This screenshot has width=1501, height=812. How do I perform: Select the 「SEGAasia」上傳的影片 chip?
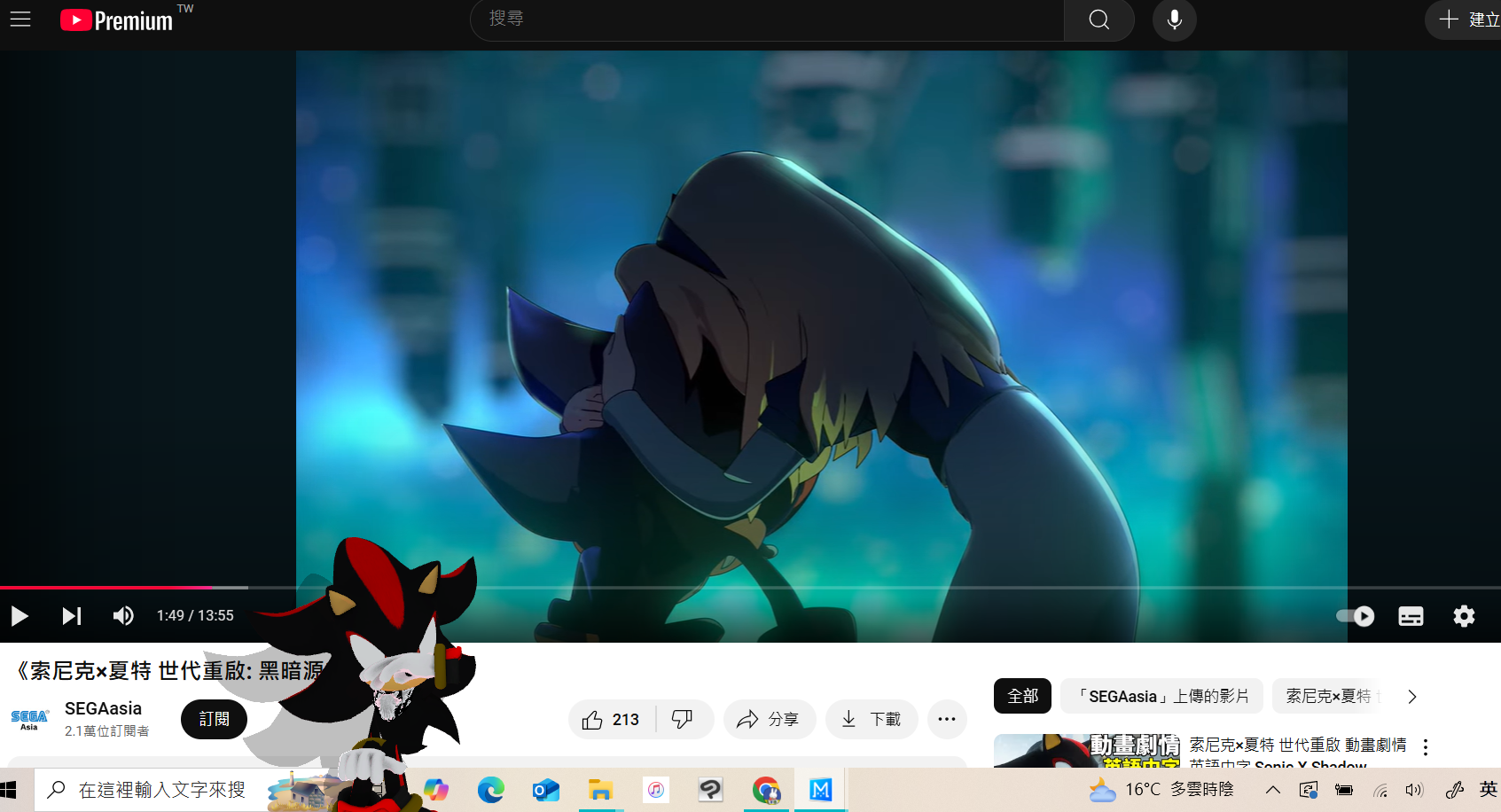[x=1161, y=696]
